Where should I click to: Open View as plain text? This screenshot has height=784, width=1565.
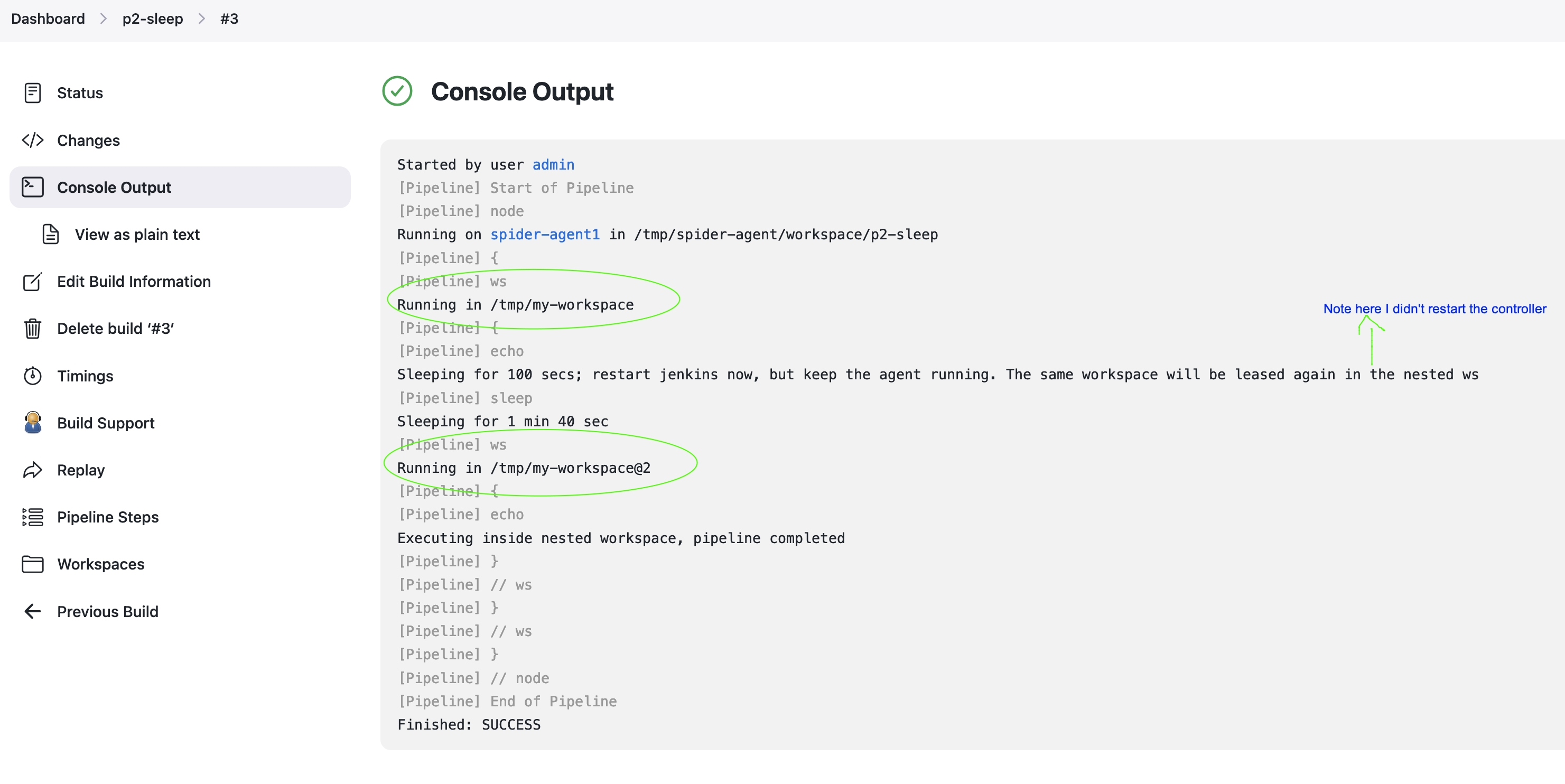click(x=137, y=235)
